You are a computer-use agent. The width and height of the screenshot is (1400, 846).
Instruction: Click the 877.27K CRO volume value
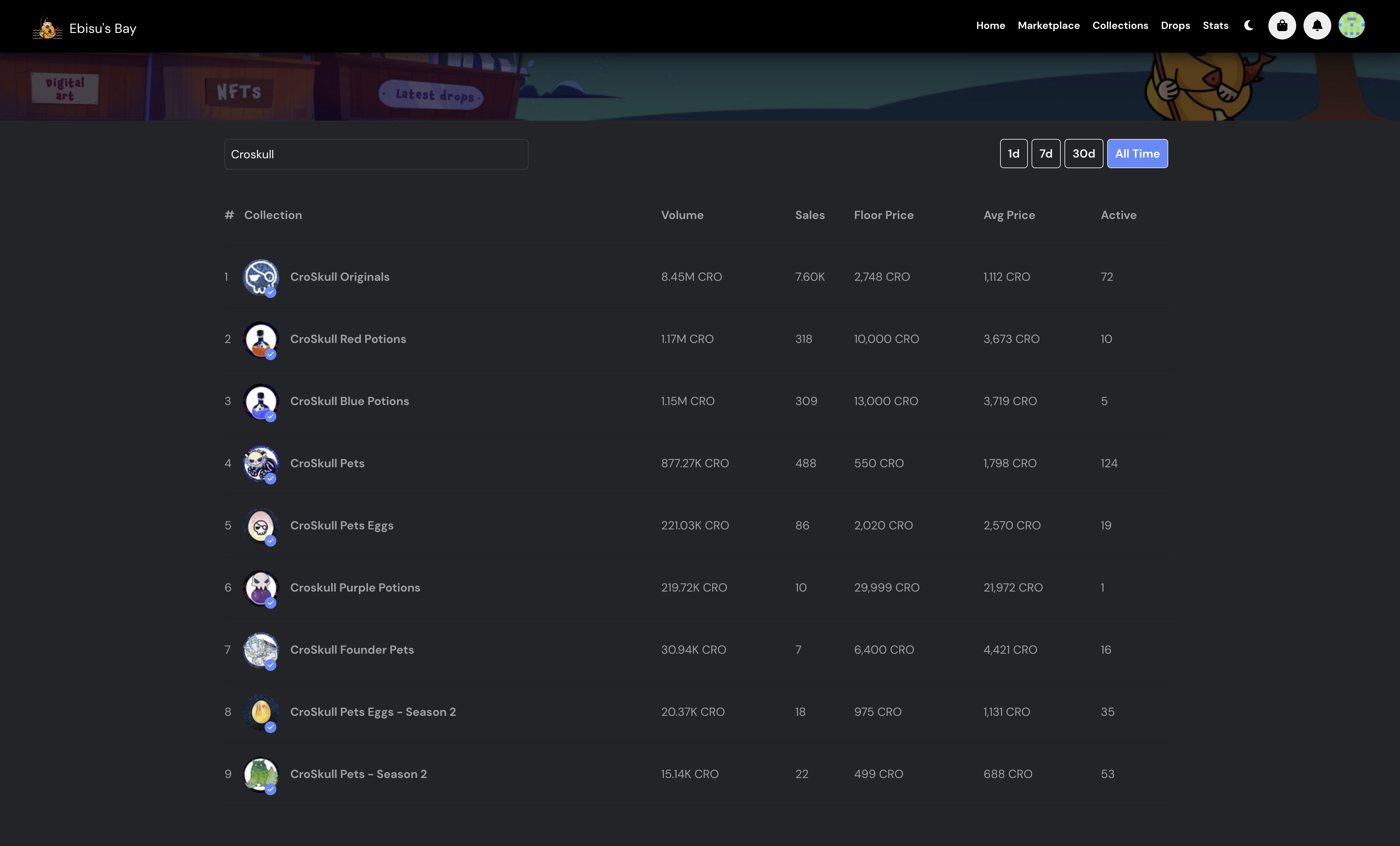[x=695, y=464]
